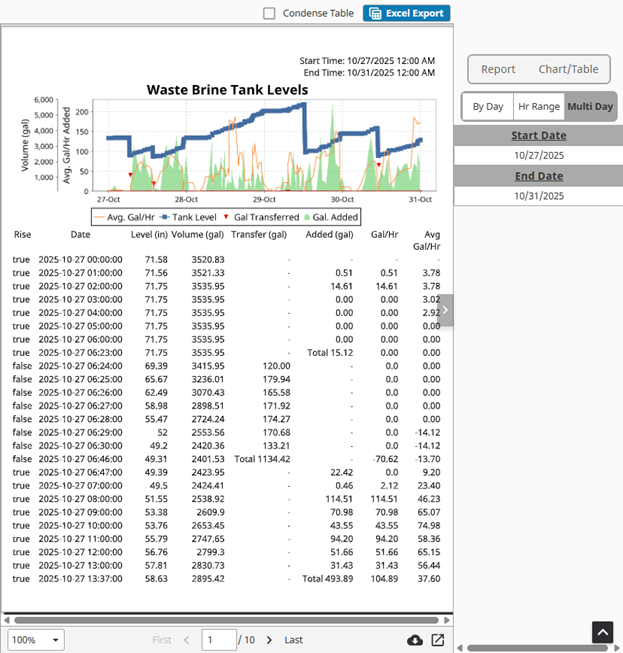623x653 pixels.
Task: Open the 100% zoom dropdown
Action: coord(35,640)
